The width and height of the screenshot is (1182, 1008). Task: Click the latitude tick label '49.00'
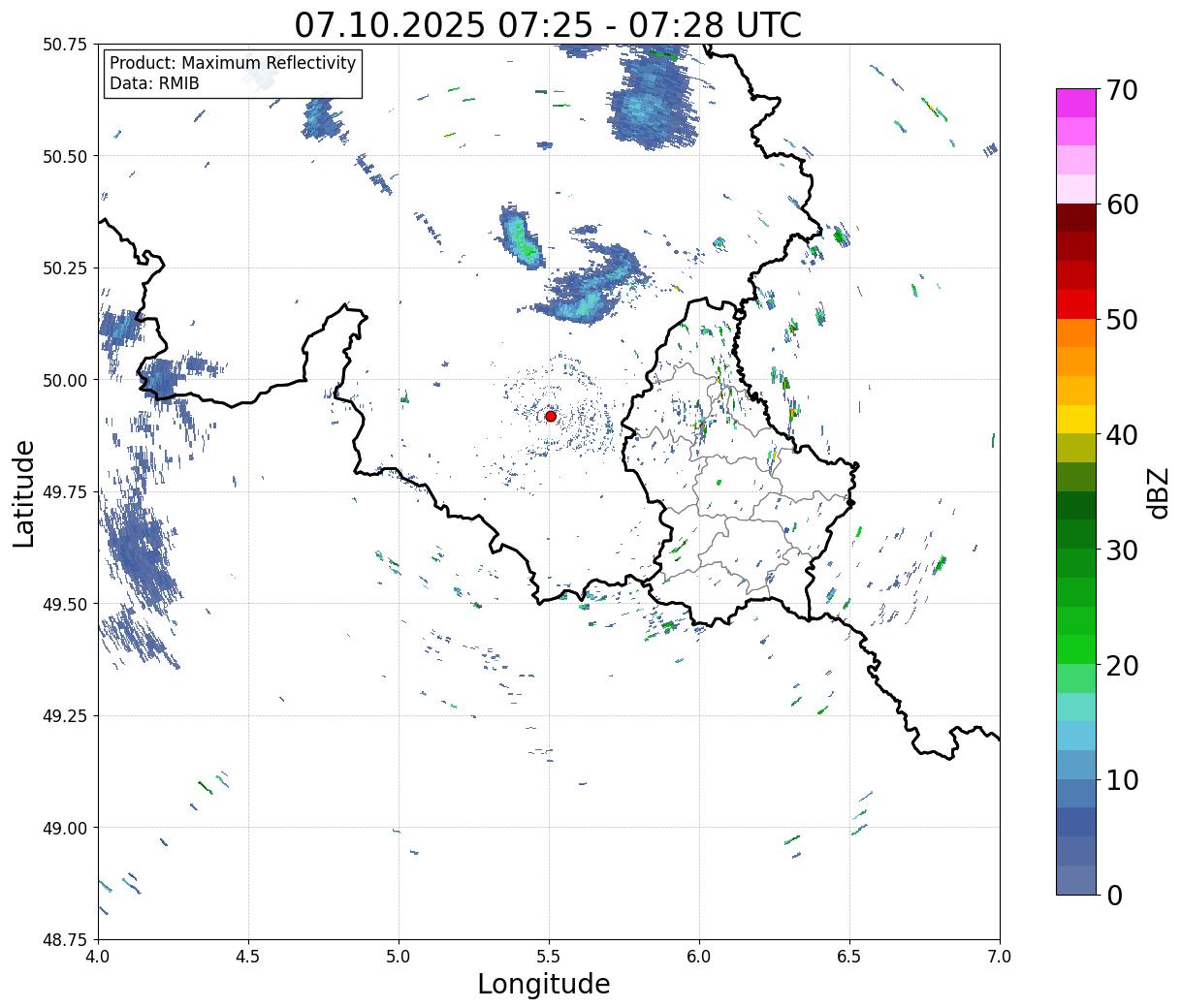64,828
